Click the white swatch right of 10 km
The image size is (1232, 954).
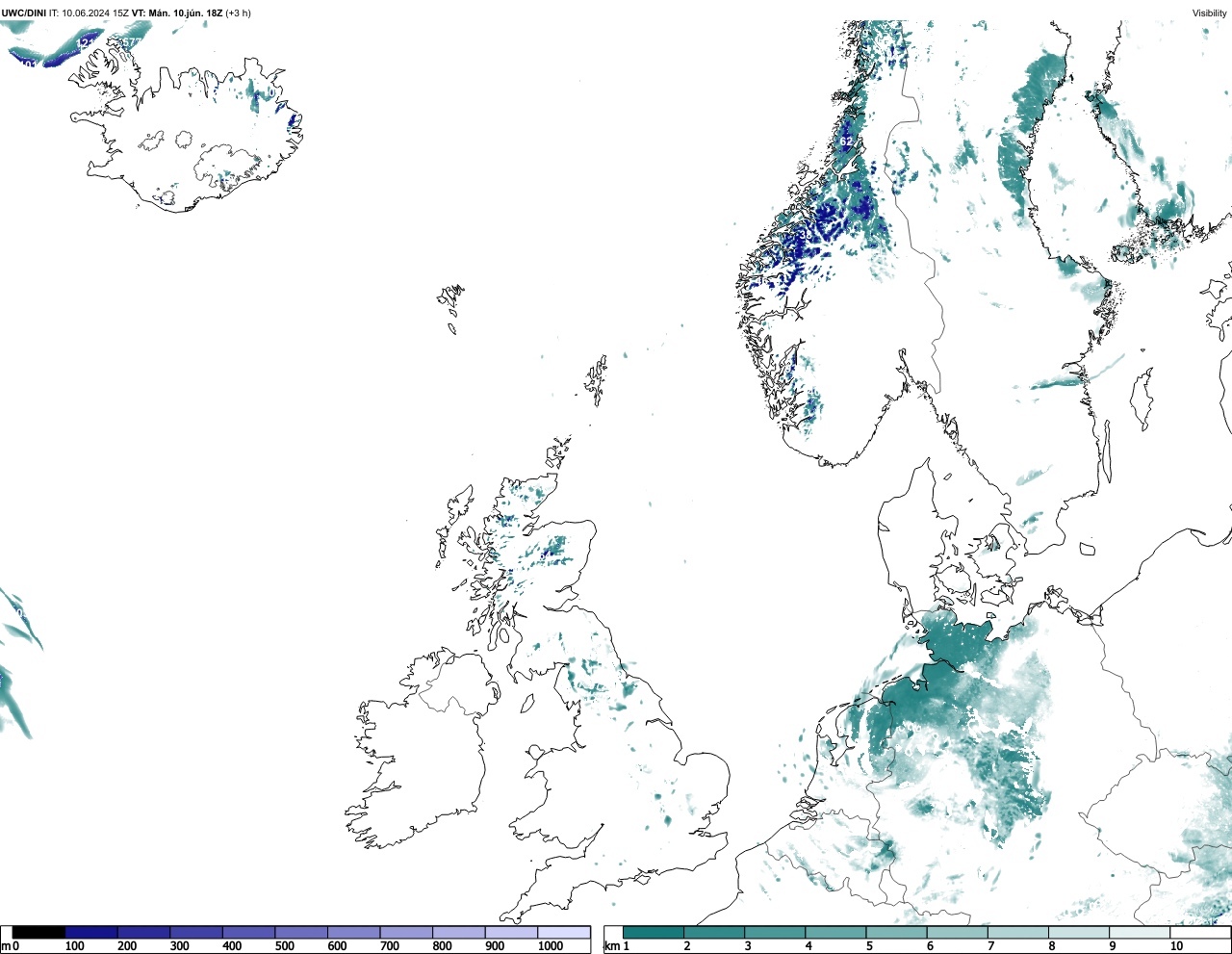(1200, 932)
